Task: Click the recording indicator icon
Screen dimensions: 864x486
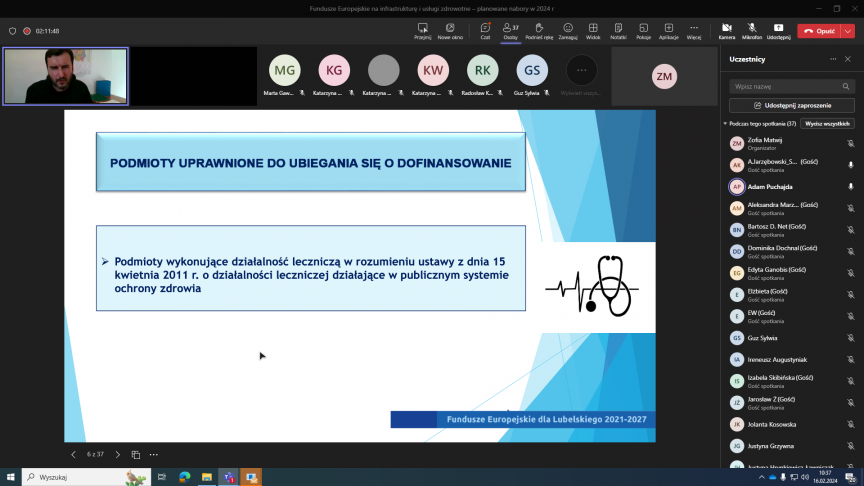Action: coord(26,31)
